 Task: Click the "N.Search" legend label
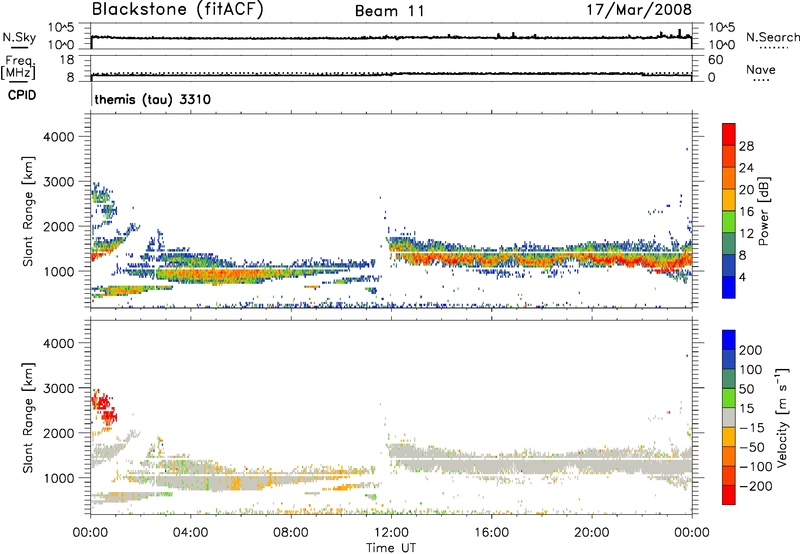pos(772,37)
